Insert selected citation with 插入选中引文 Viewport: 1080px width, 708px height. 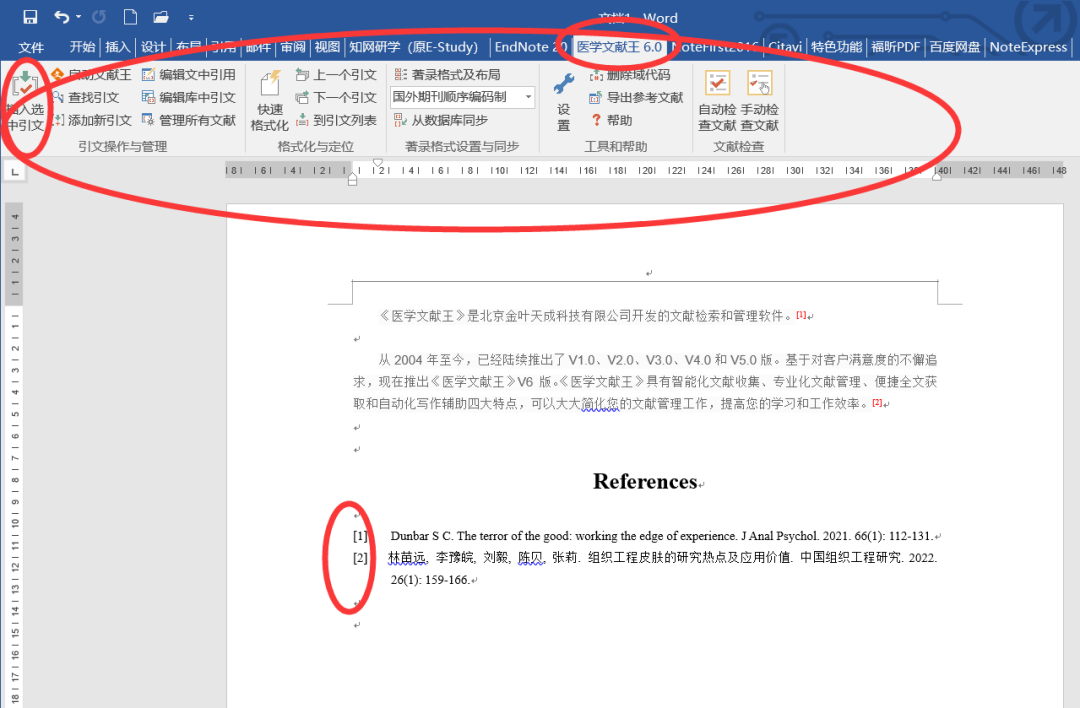pos(25,101)
